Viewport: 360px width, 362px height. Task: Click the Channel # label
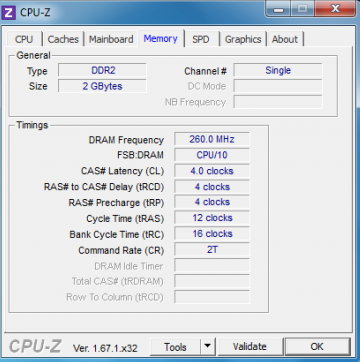205,71
